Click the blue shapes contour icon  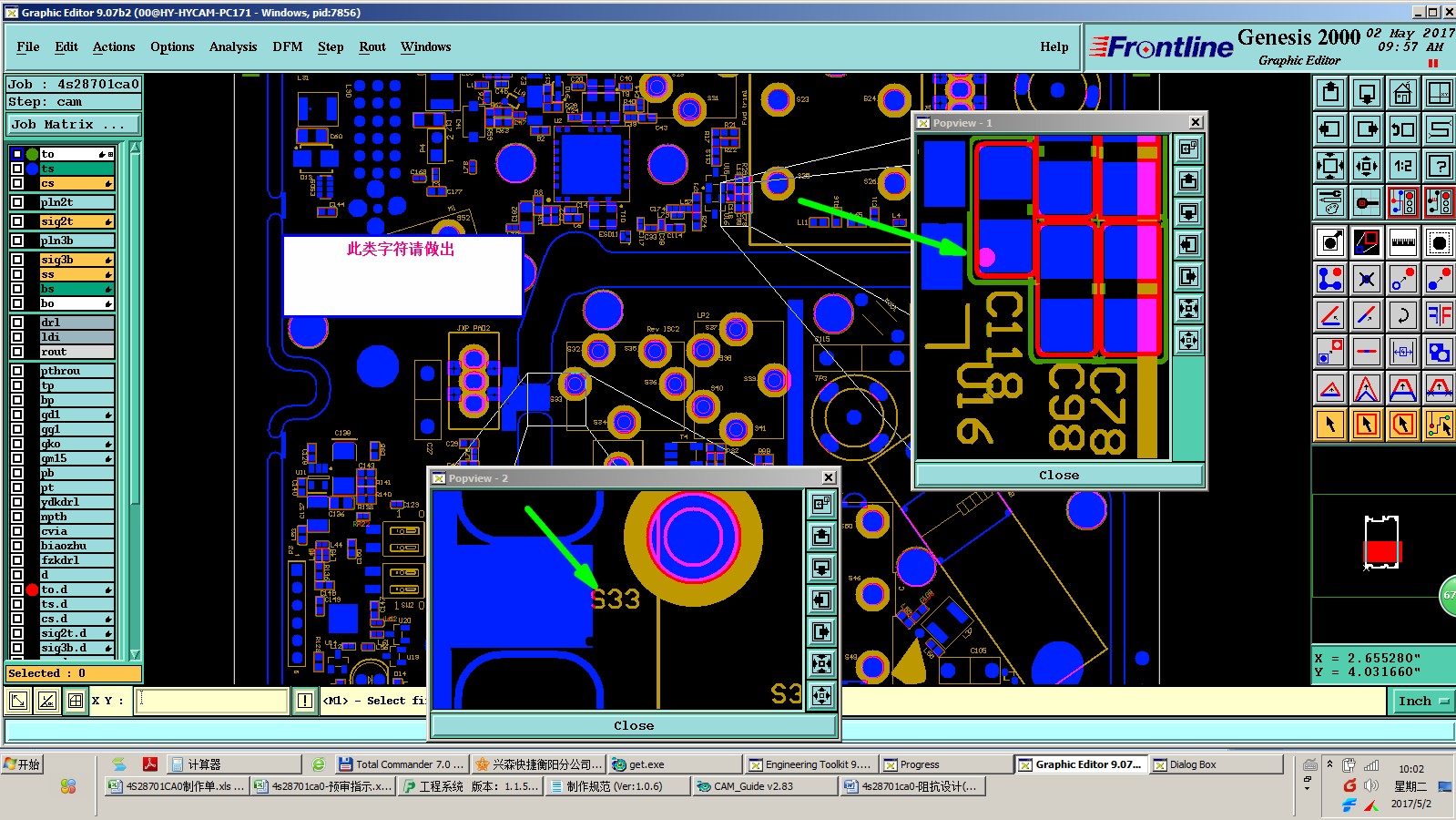click(x=1440, y=352)
